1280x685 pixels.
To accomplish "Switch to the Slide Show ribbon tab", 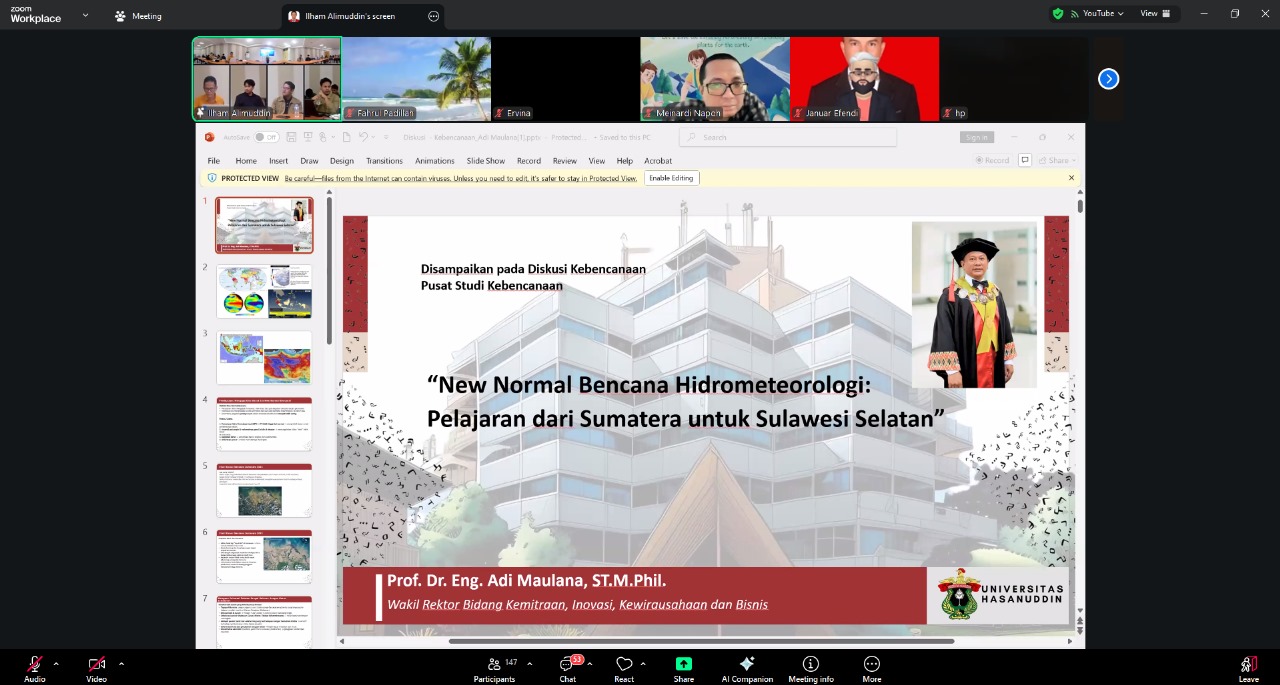I will pyautogui.click(x=485, y=161).
